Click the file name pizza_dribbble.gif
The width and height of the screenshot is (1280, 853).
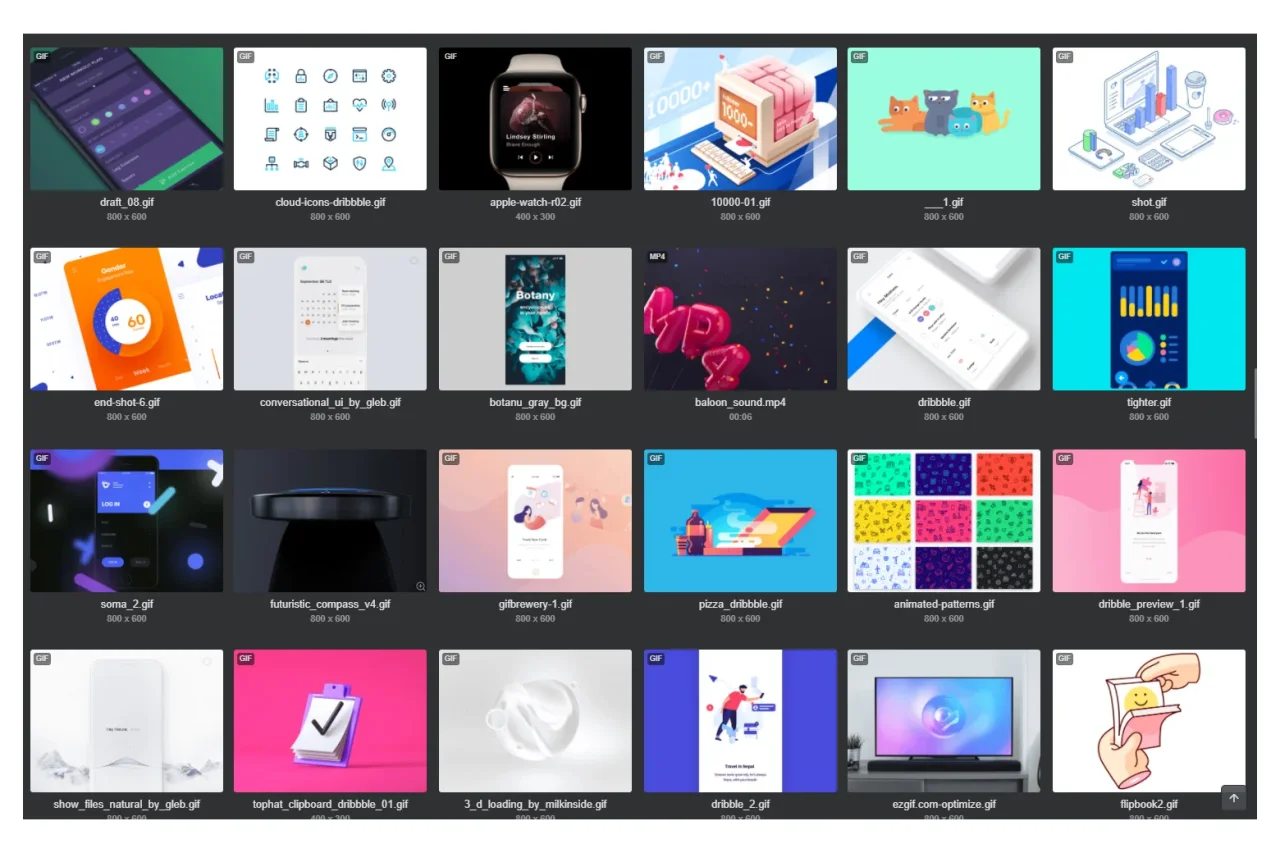point(740,604)
